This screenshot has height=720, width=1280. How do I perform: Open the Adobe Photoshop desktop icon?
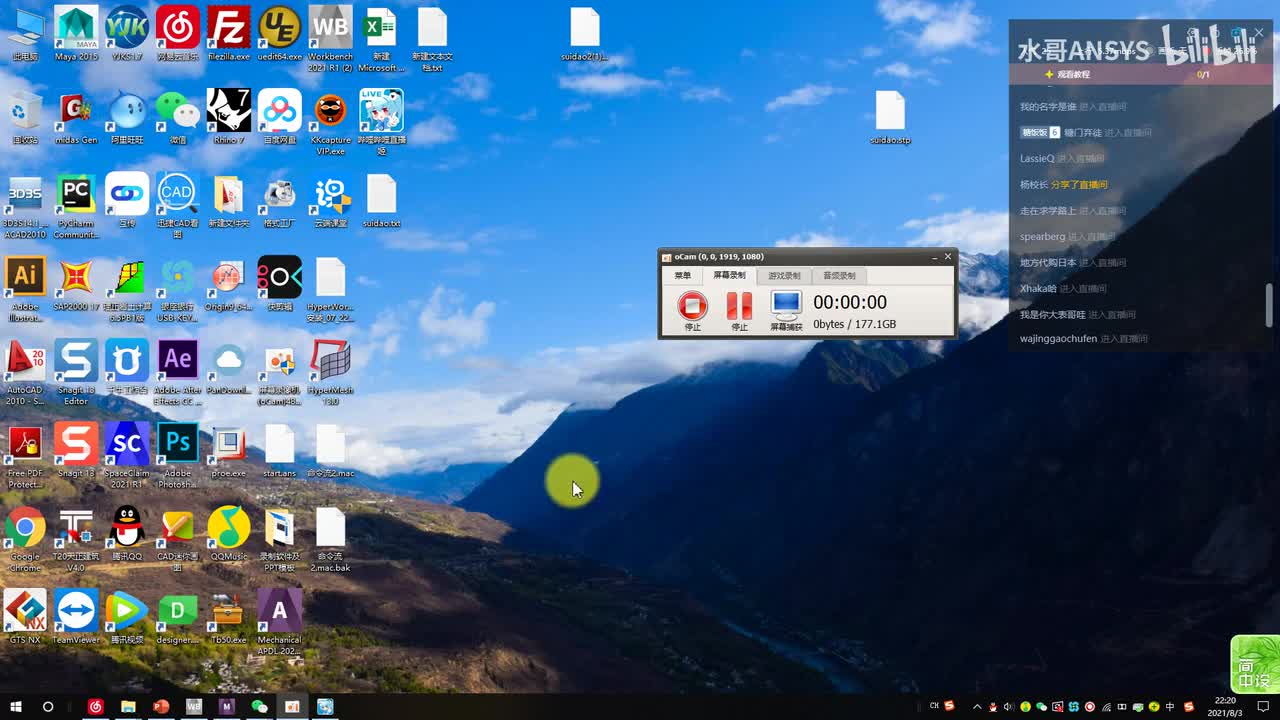[178, 456]
